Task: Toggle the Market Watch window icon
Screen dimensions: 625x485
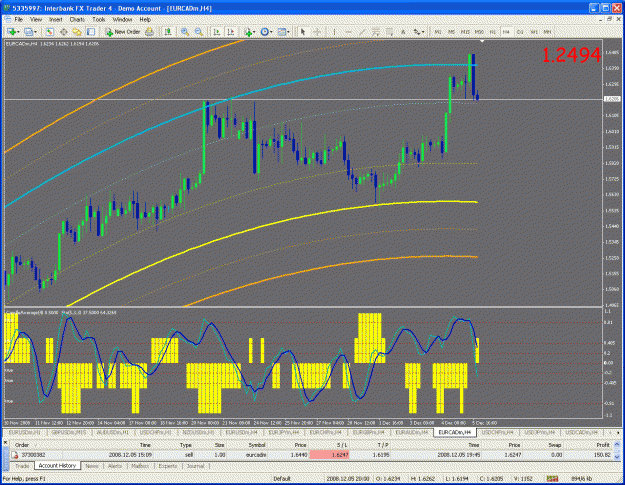Action: [x=49, y=32]
